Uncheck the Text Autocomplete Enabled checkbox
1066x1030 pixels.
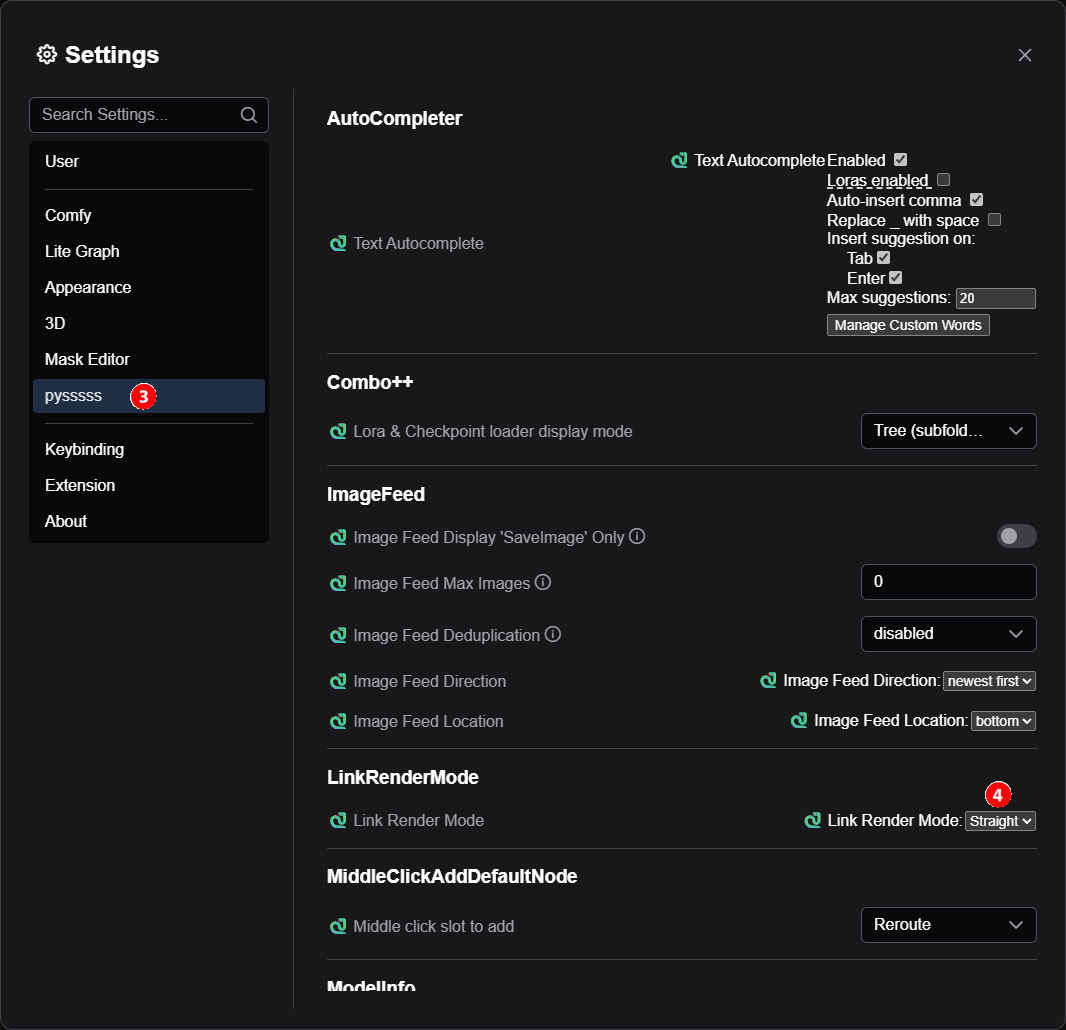[900, 160]
